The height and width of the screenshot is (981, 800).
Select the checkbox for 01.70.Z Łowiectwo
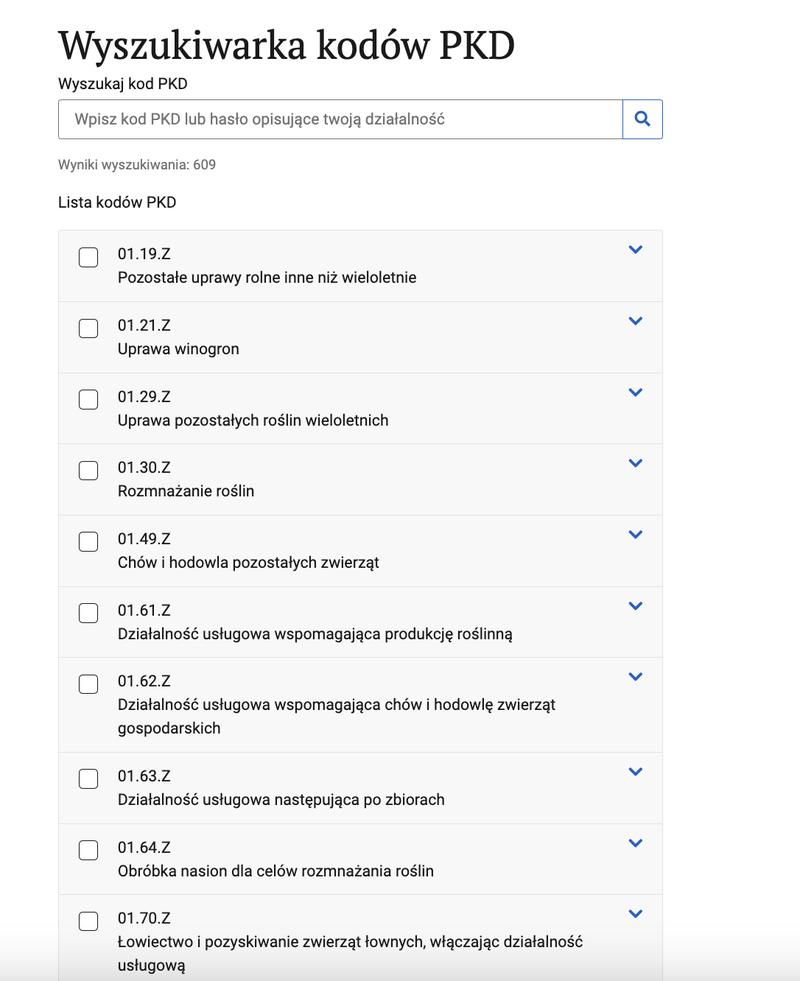tap(88, 923)
